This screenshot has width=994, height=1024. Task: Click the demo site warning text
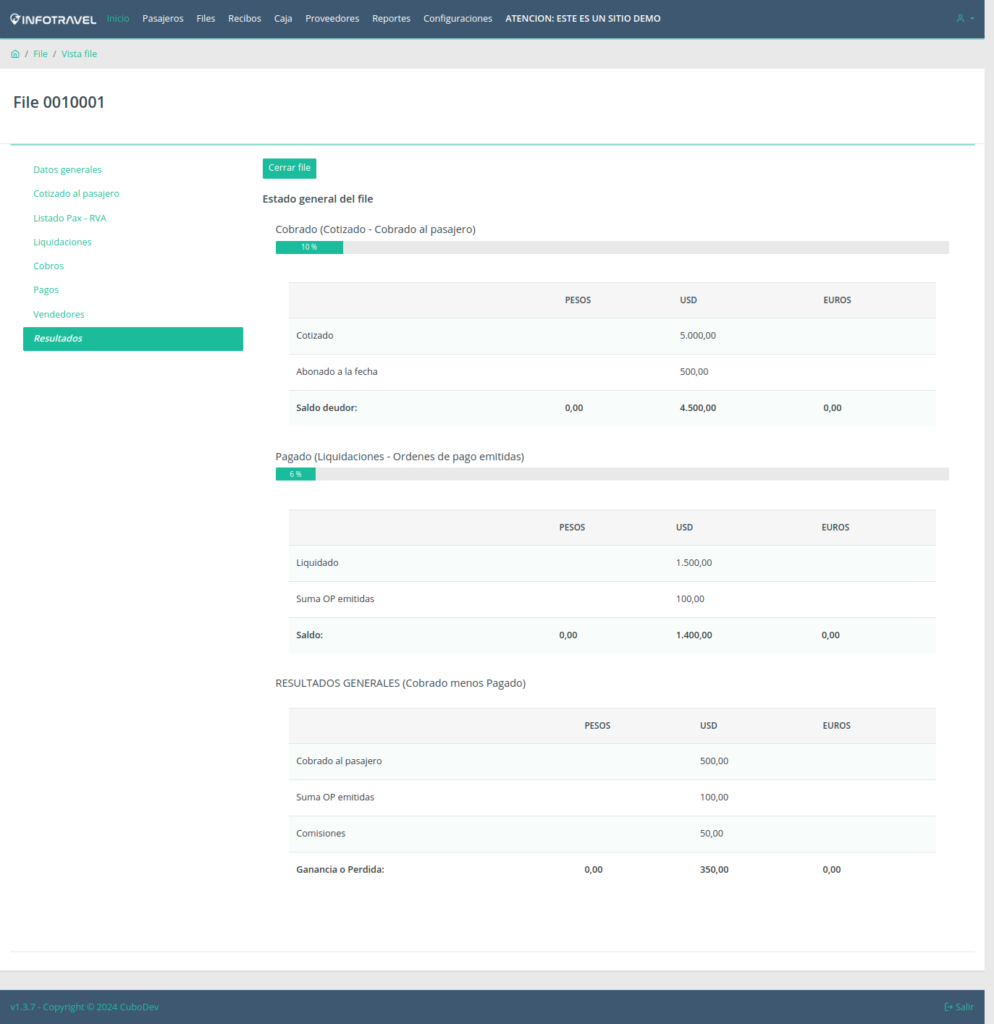click(583, 18)
